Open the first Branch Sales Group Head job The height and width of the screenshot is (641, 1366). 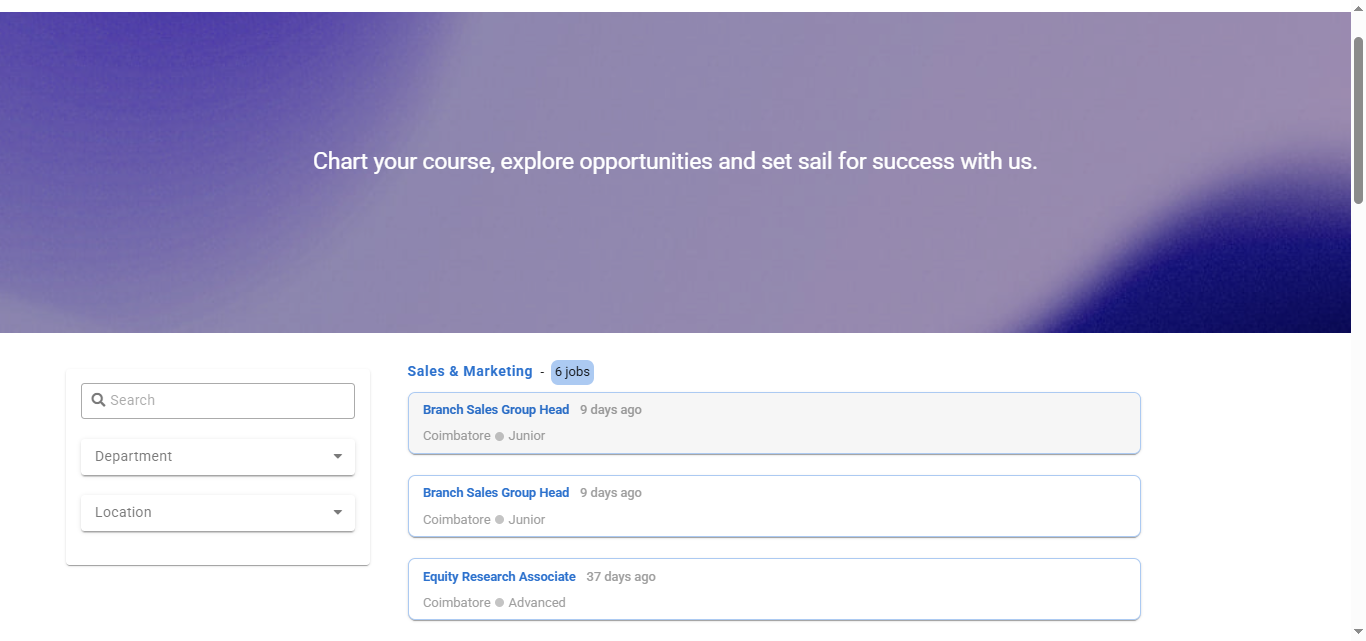496,410
